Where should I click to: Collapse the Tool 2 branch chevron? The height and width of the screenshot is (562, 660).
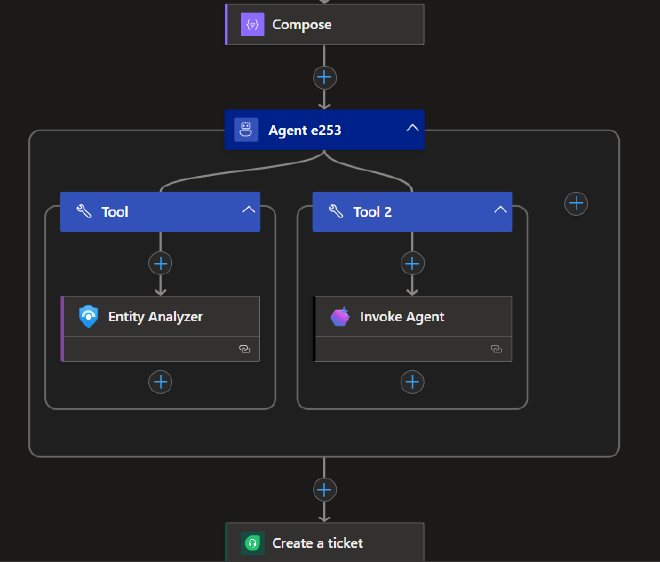(x=500, y=210)
